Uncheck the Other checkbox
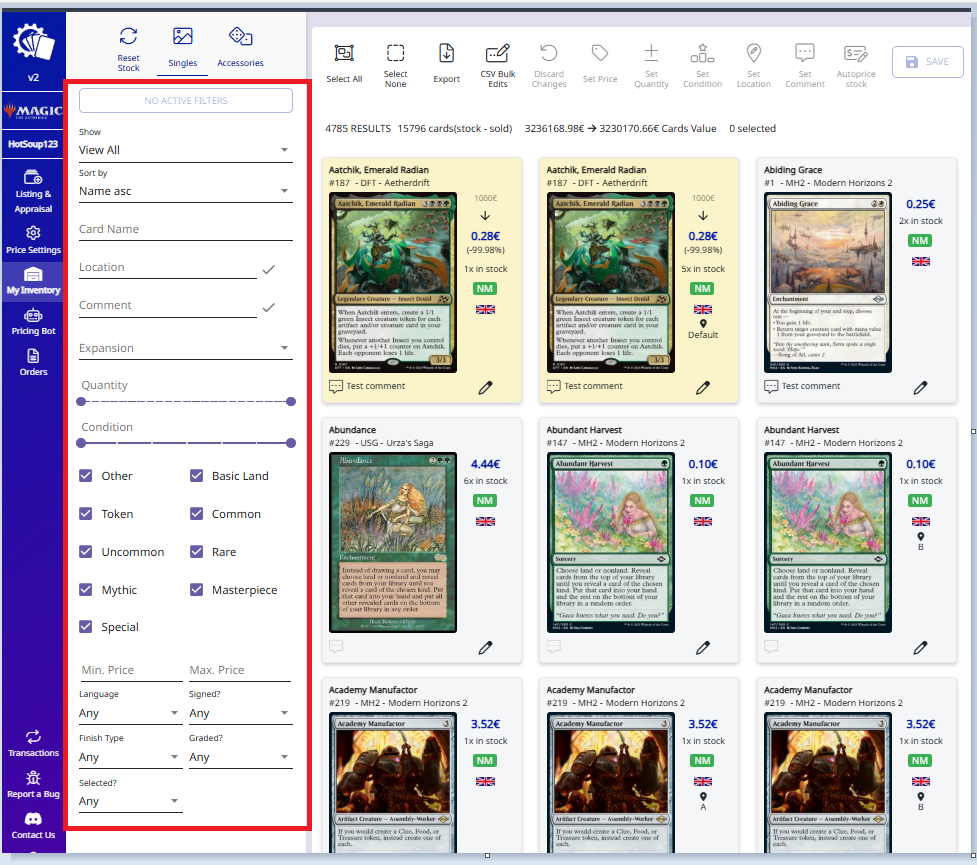This screenshot has width=977, height=865. [86, 476]
